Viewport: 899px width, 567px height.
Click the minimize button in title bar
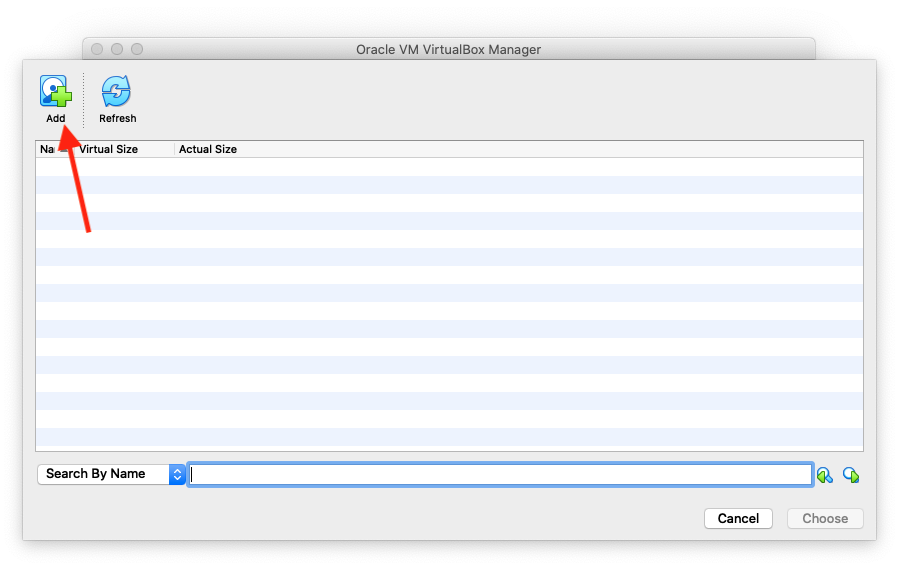tap(117, 49)
